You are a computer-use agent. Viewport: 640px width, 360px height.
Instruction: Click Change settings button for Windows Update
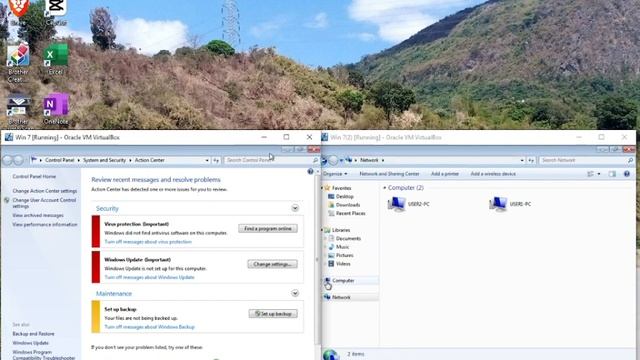pos(272,264)
